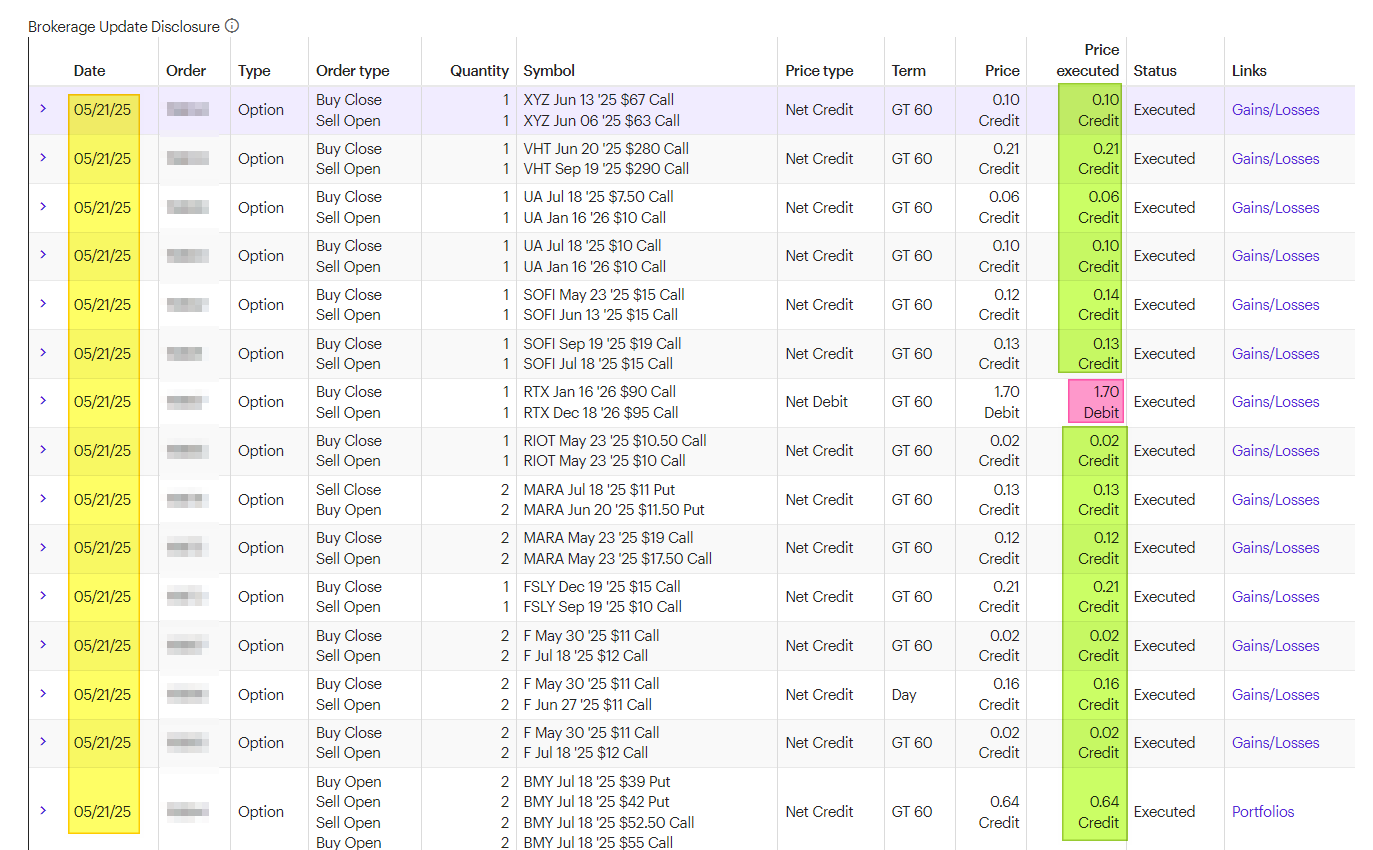The height and width of the screenshot is (850, 1373).
Task: Select the 'VHT Sep 19 '25 $290 Call' symbol text
Action: pos(606,169)
